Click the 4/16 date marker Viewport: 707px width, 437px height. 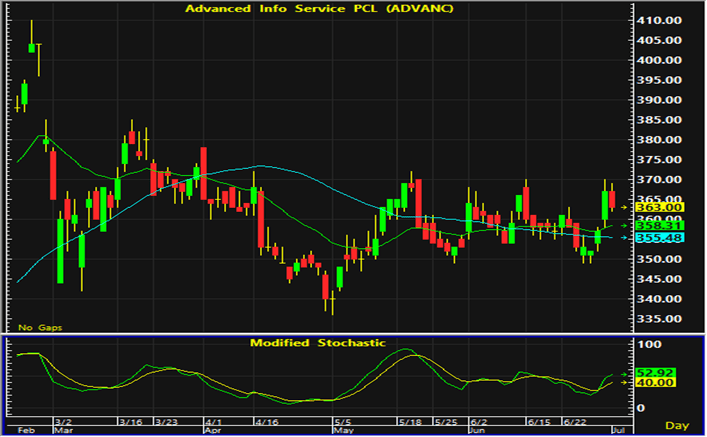tap(266, 422)
